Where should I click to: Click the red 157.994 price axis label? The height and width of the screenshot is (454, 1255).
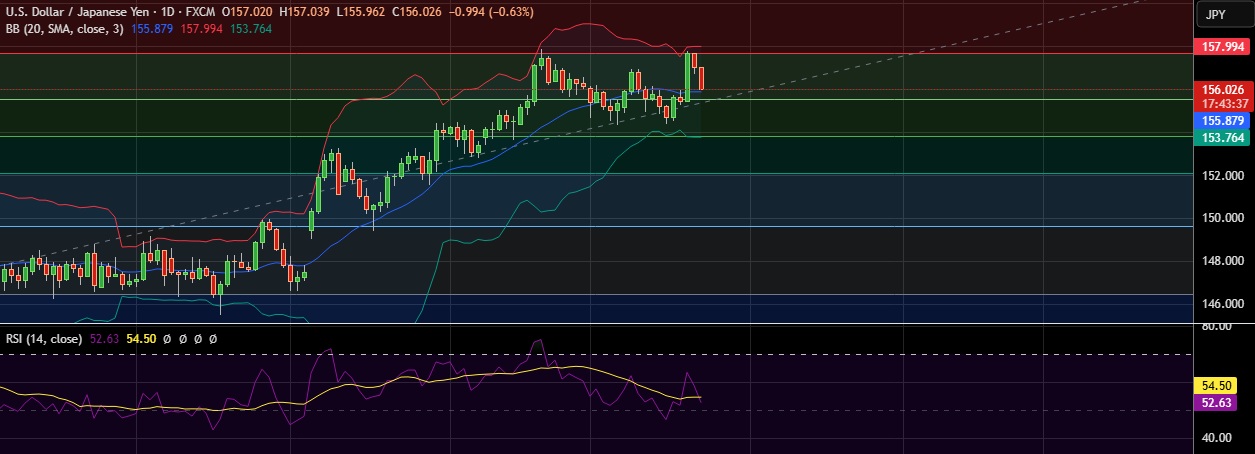click(x=1222, y=47)
